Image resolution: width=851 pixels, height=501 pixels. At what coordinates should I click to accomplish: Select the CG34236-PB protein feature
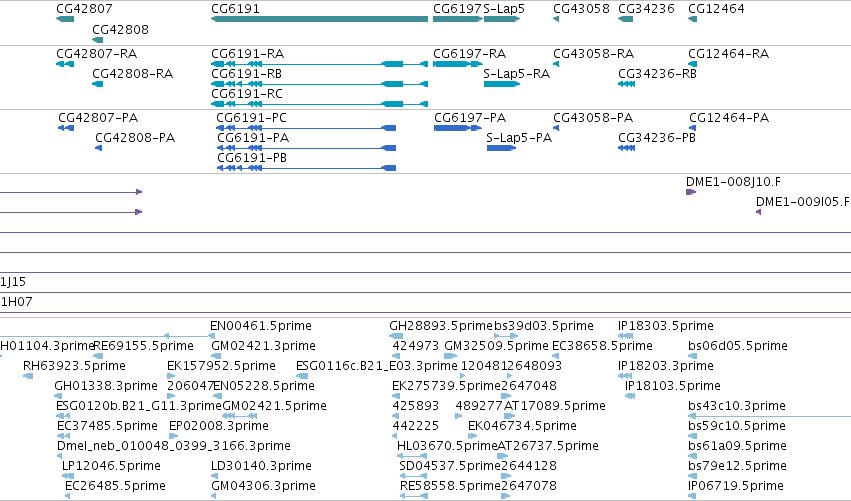point(626,148)
